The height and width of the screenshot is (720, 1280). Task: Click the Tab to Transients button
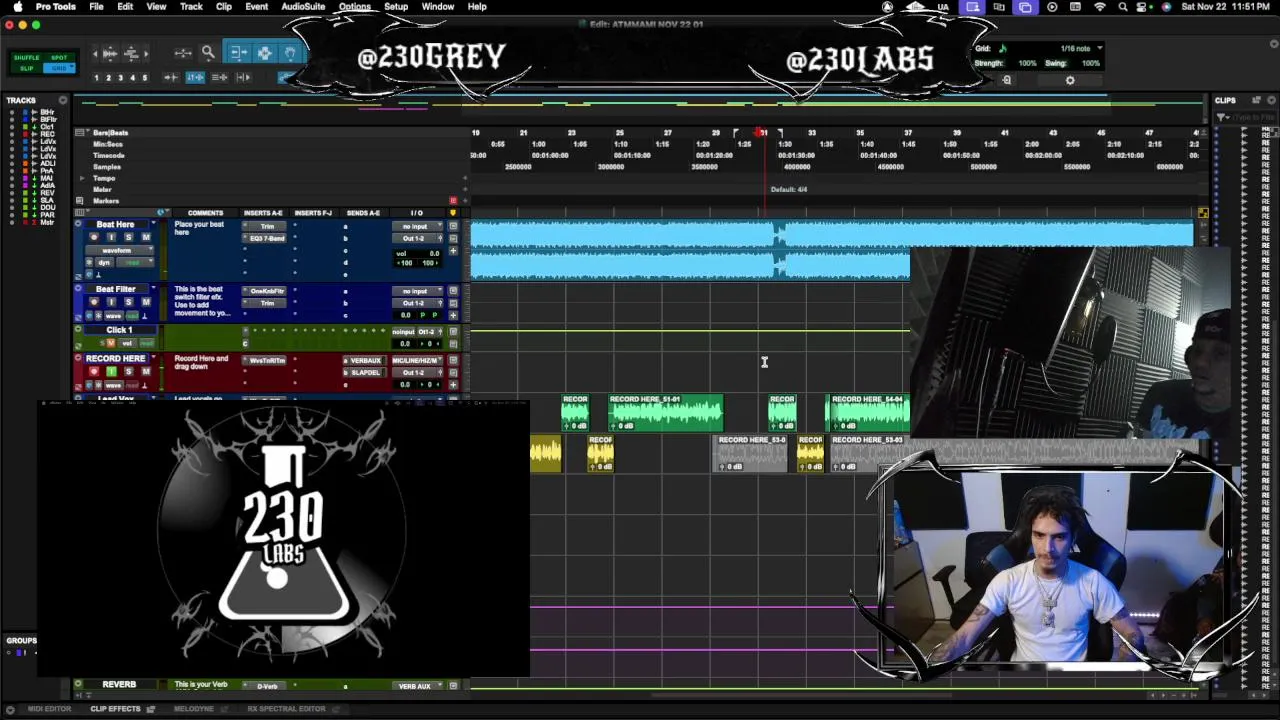click(172, 77)
